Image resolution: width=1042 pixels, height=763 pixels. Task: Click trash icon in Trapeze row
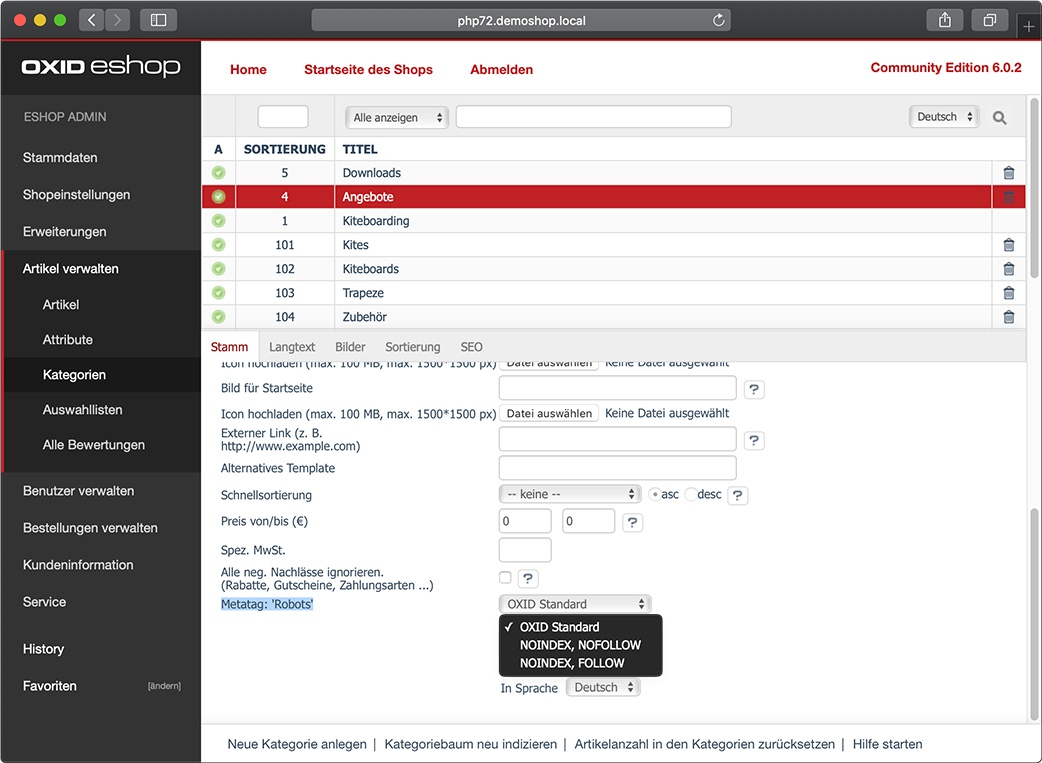[x=1008, y=292]
